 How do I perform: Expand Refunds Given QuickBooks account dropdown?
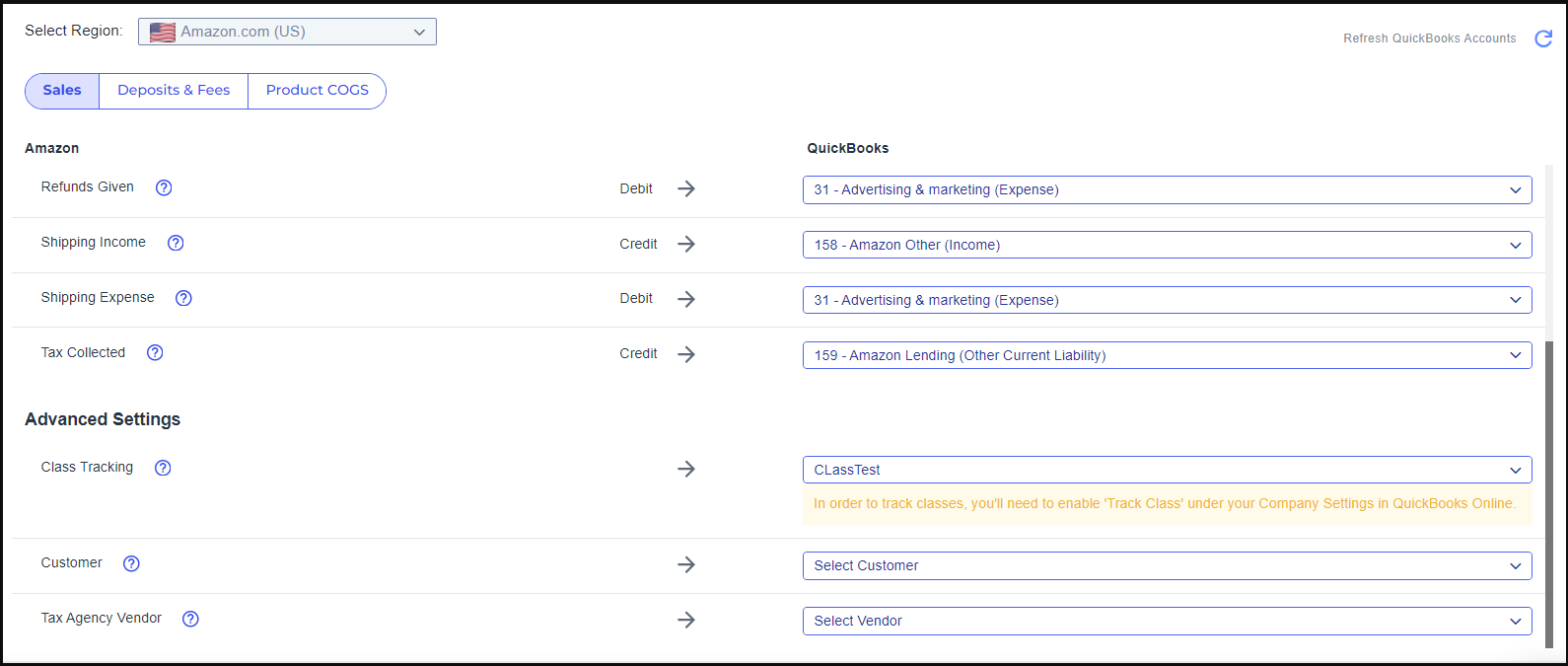pyautogui.click(x=1167, y=189)
